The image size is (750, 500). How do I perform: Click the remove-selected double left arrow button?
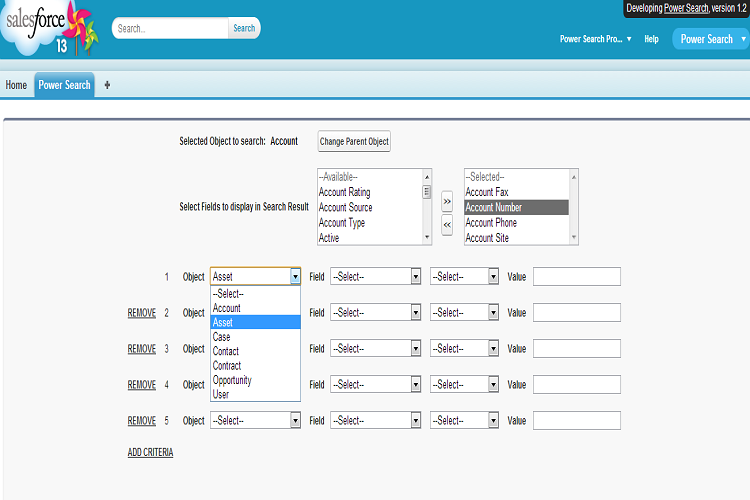[x=447, y=225]
